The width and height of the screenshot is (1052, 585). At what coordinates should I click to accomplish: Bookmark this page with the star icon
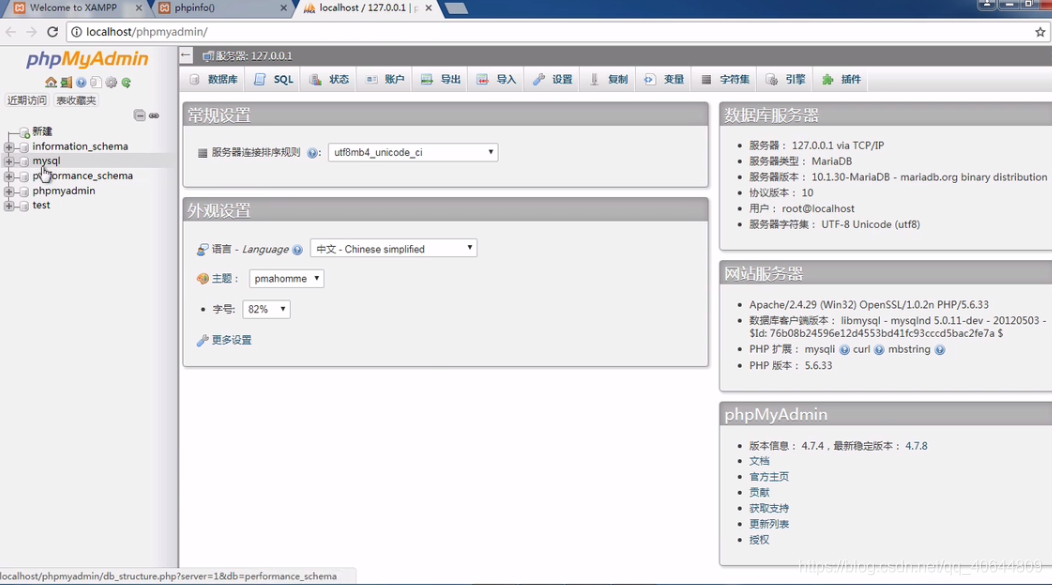point(1040,32)
